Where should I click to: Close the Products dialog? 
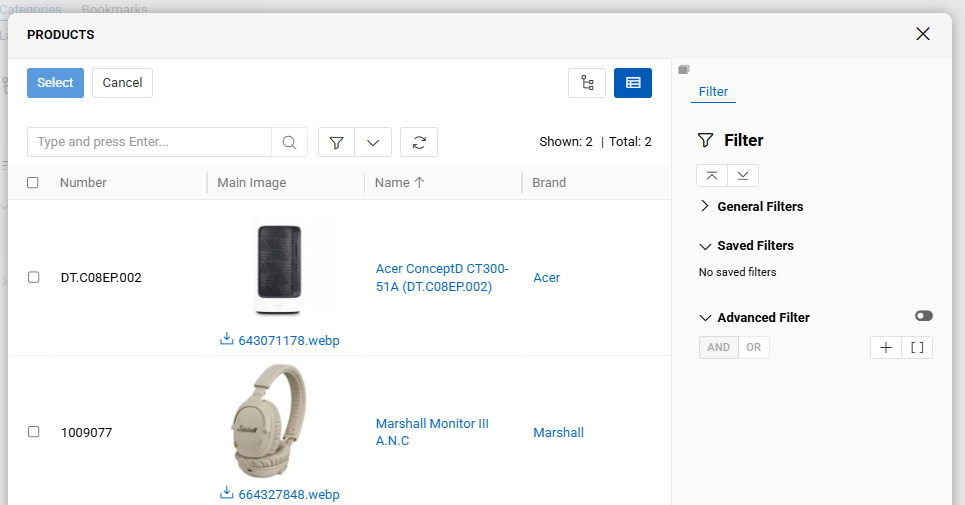tap(923, 34)
